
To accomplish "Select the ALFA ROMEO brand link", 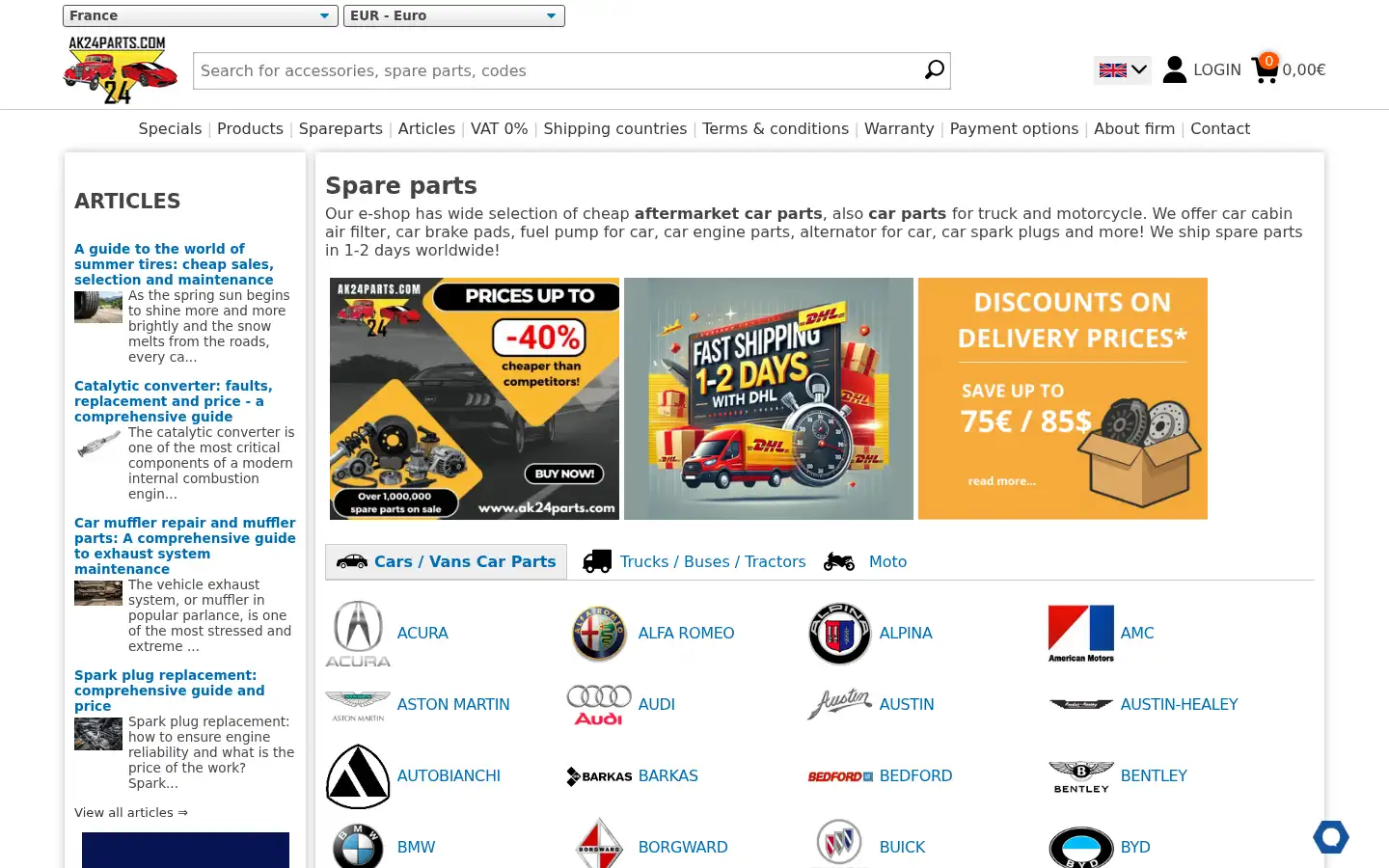I will coord(686,634).
